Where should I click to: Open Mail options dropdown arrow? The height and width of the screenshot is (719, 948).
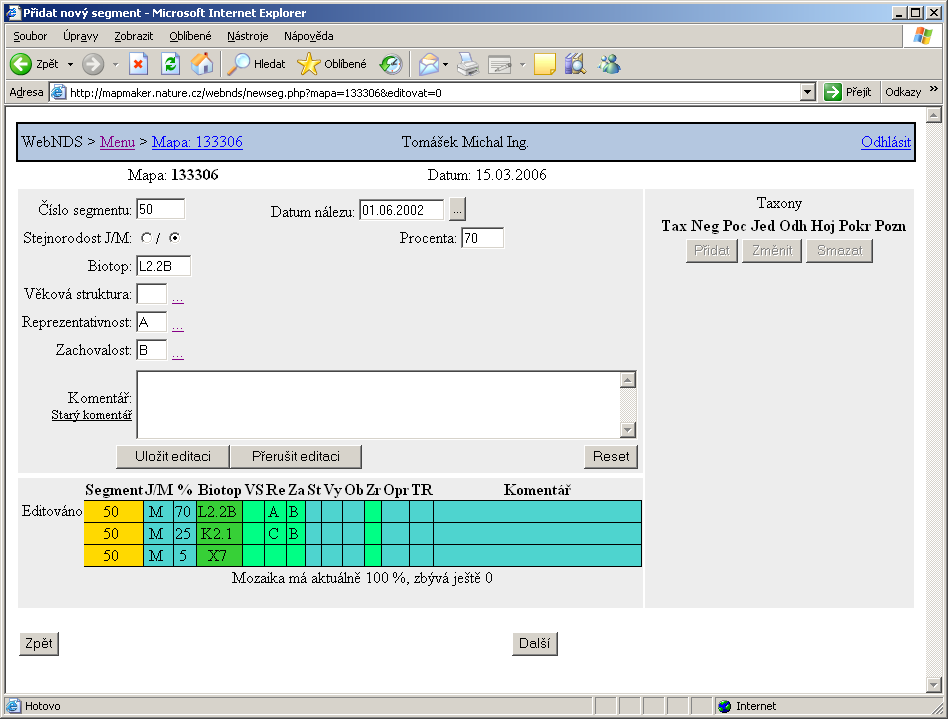(446, 64)
